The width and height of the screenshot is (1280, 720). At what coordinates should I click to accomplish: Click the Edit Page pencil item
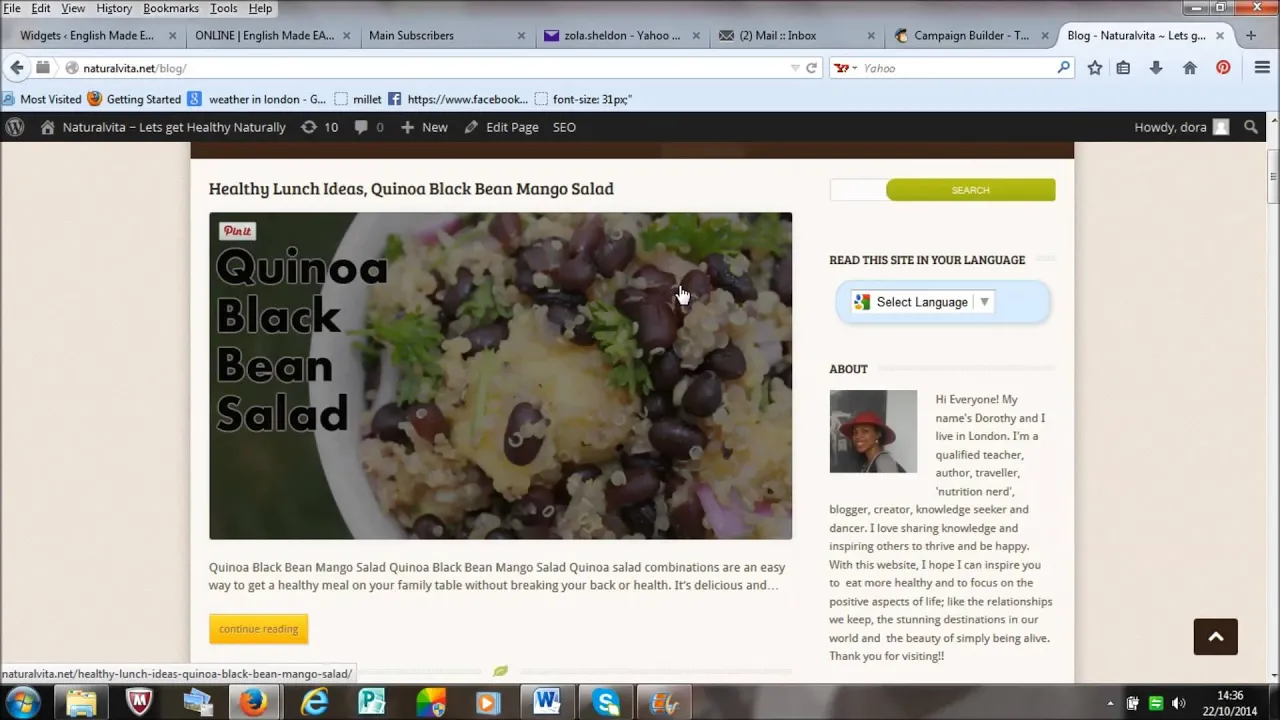(501, 127)
